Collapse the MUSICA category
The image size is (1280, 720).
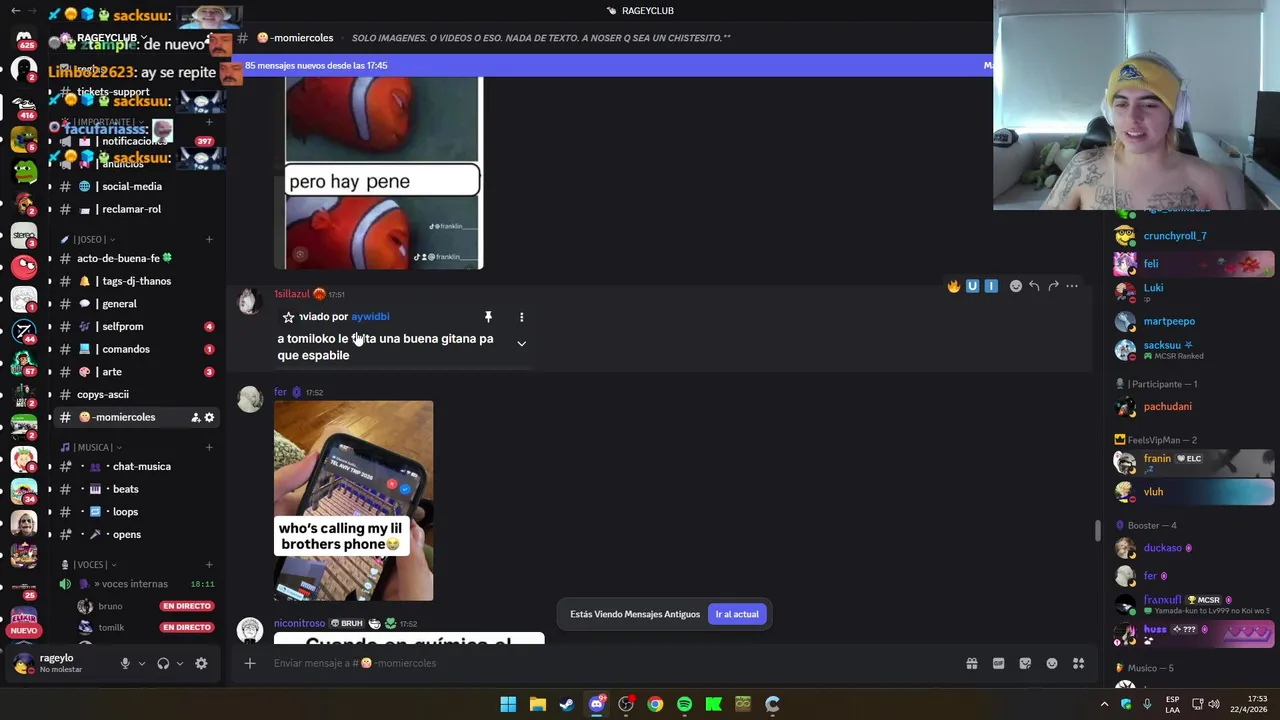[x=91, y=447]
